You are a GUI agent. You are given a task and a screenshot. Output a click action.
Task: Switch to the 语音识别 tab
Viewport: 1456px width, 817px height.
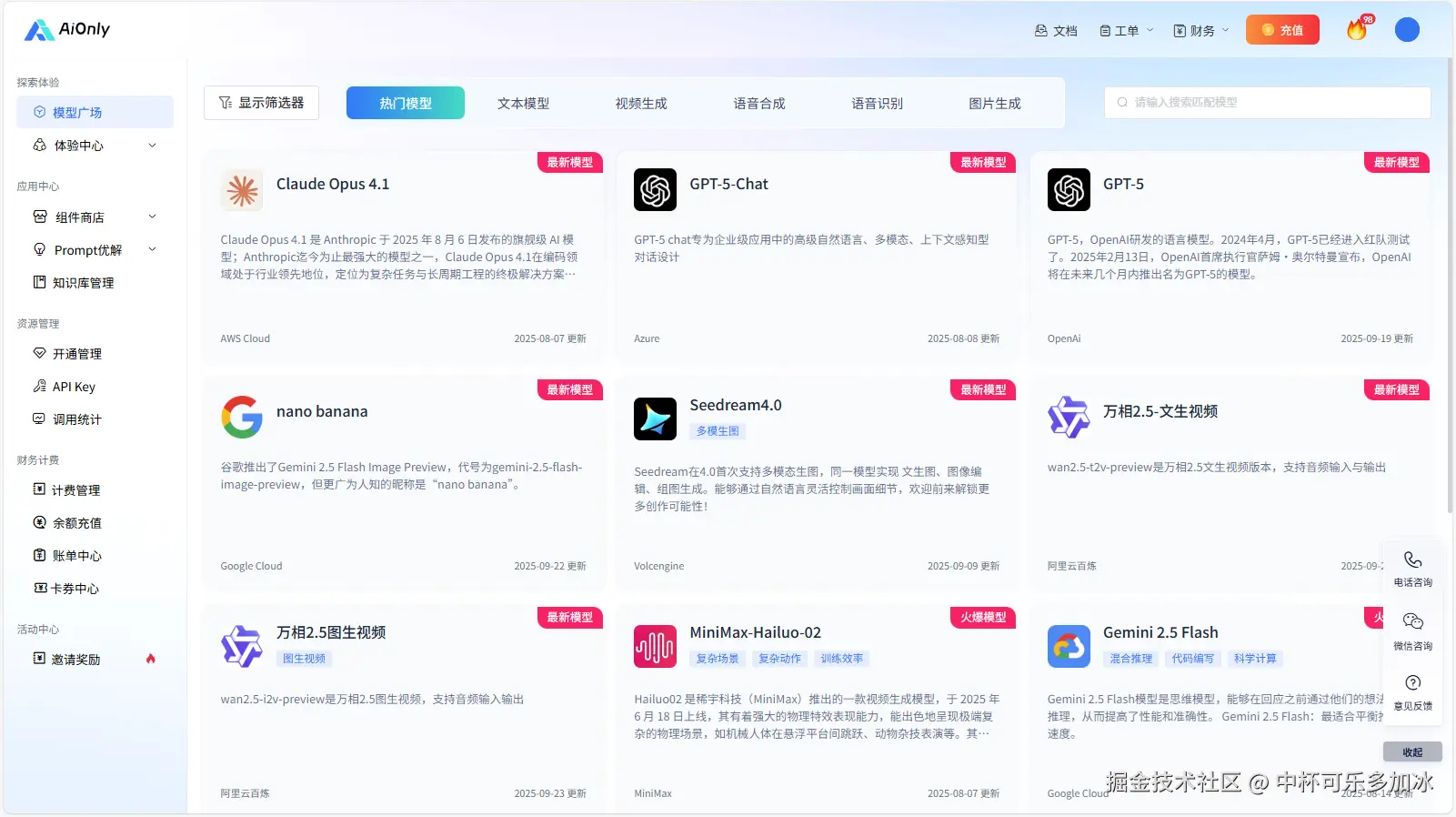[x=877, y=103]
